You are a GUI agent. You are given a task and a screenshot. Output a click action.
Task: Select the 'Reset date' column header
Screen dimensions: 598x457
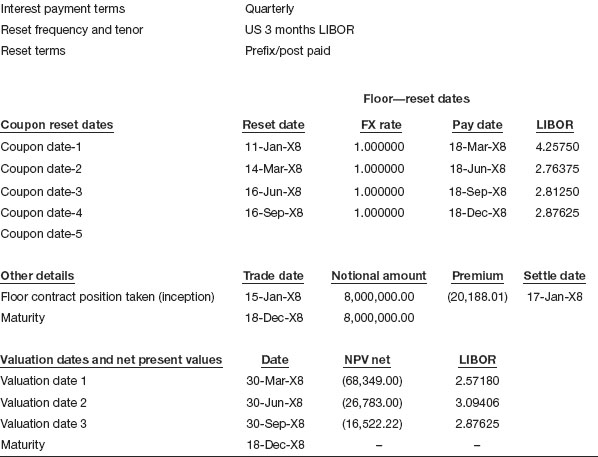pyautogui.click(x=273, y=125)
